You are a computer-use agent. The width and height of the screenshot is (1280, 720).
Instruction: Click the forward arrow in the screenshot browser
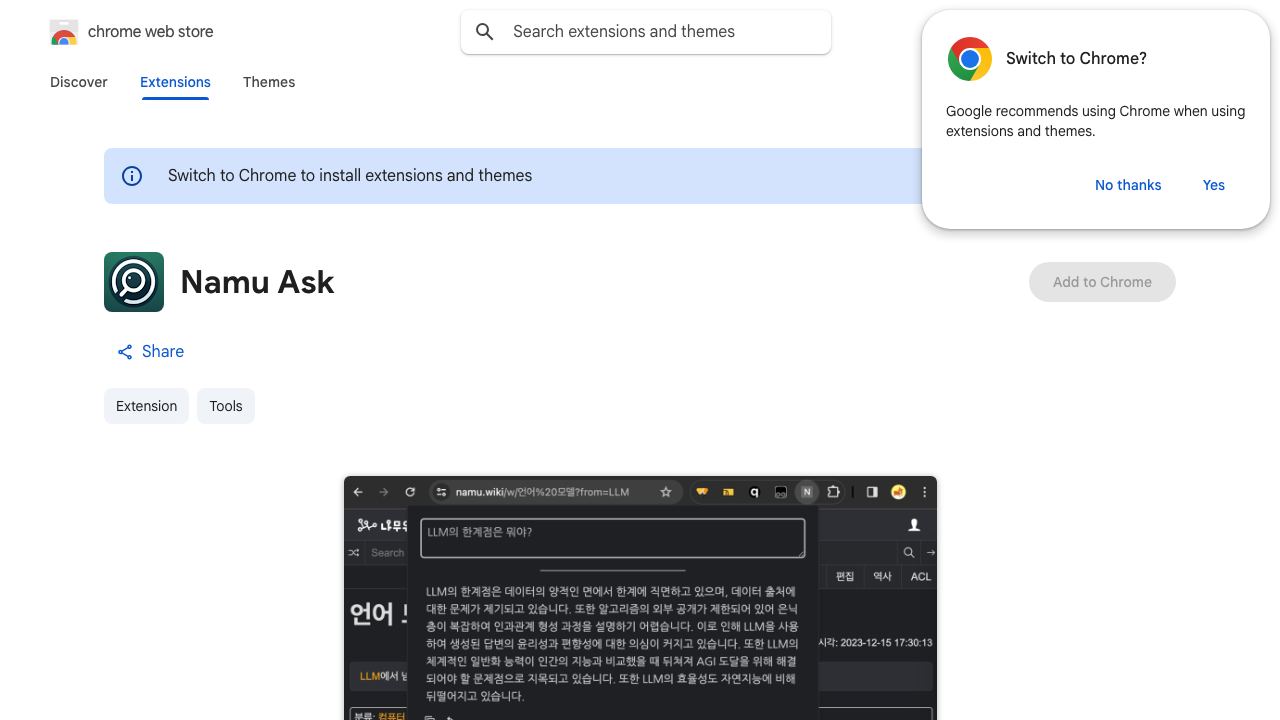pyautogui.click(x=384, y=492)
